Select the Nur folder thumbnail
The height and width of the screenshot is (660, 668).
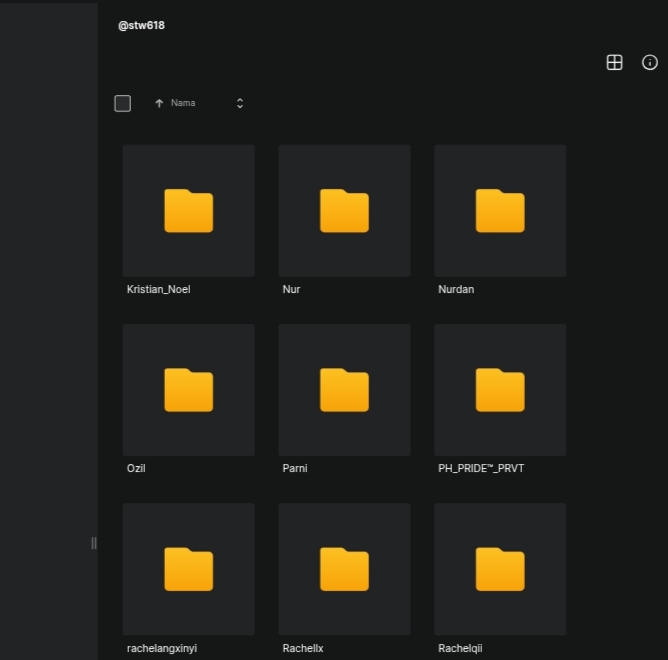344,210
